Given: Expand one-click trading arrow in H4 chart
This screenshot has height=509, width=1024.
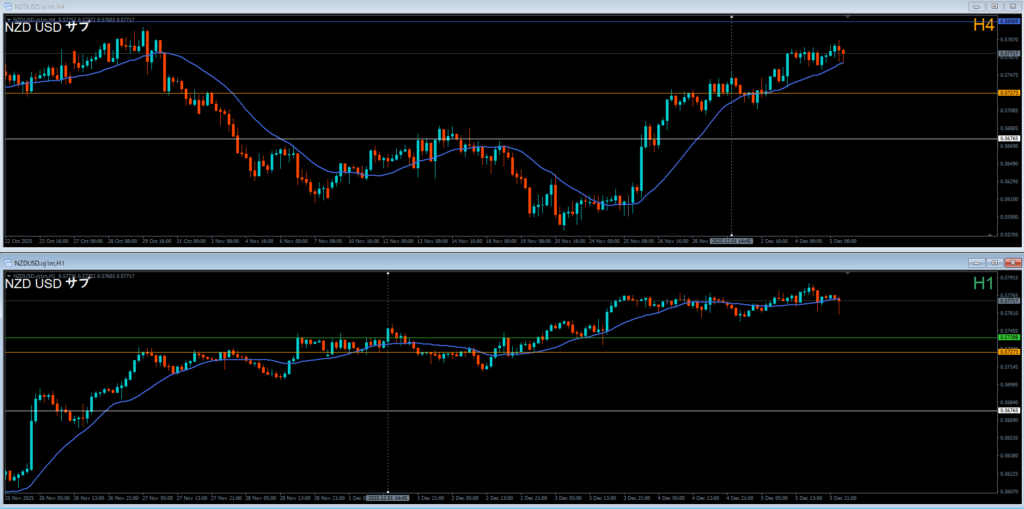Looking at the screenshot, I should [x=9, y=18].
